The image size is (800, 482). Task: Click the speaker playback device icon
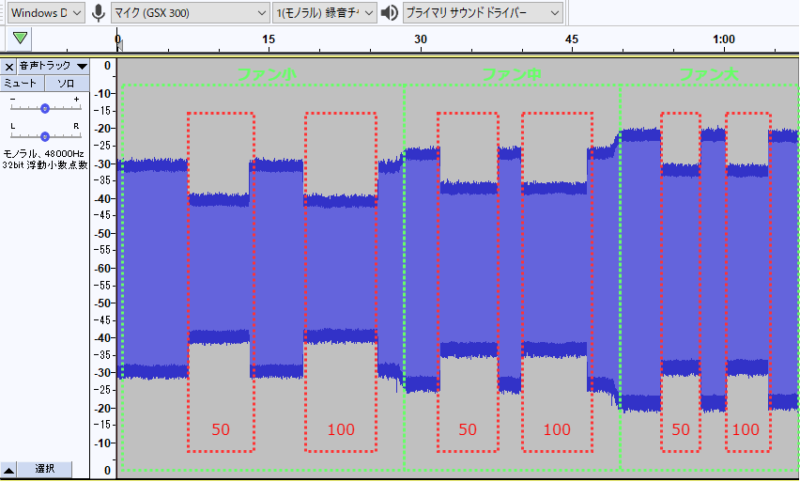pyautogui.click(x=389, y=13)
